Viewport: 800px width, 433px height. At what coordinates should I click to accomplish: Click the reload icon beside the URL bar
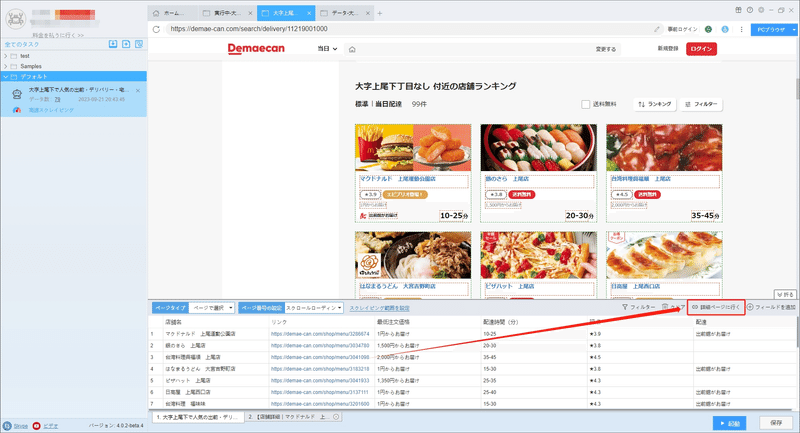tap(157, 29)
